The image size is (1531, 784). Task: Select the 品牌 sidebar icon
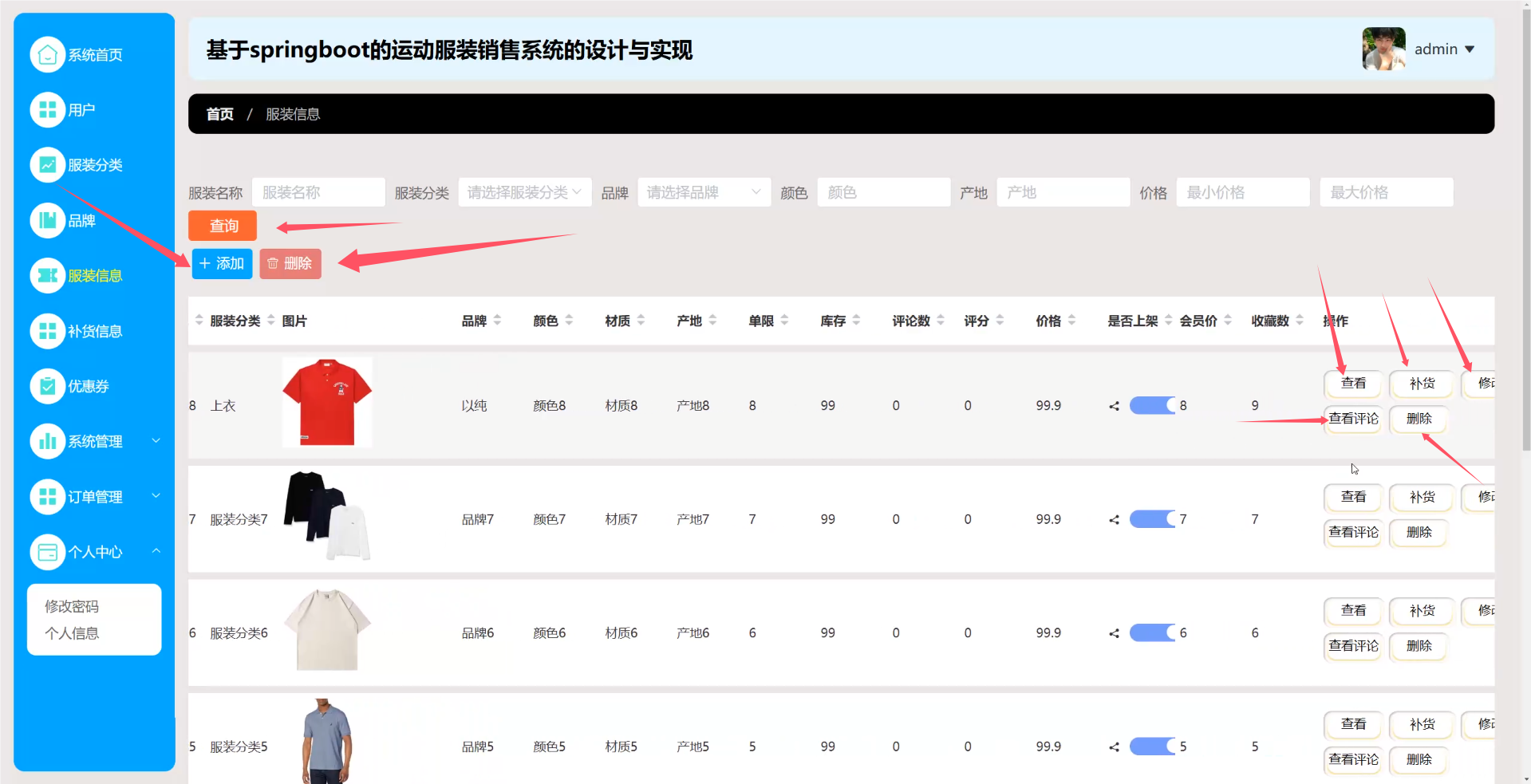(47, 221)
